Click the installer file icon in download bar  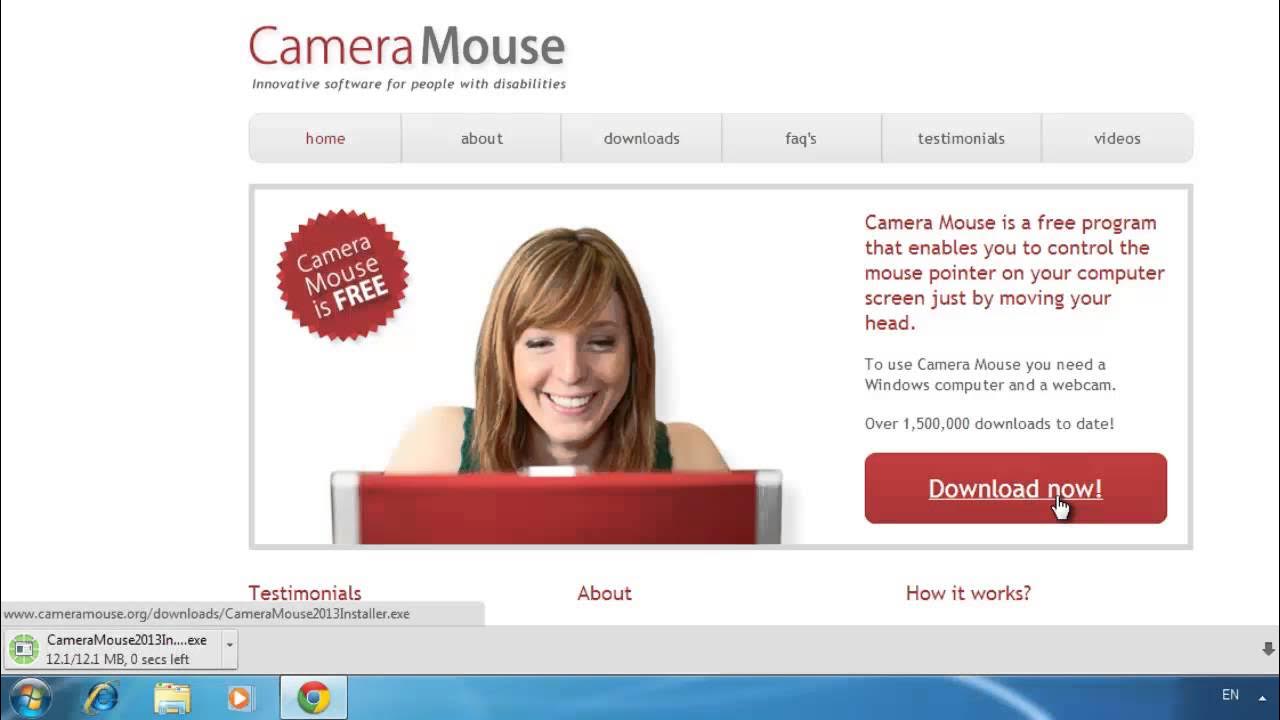[x=23, y=649]
